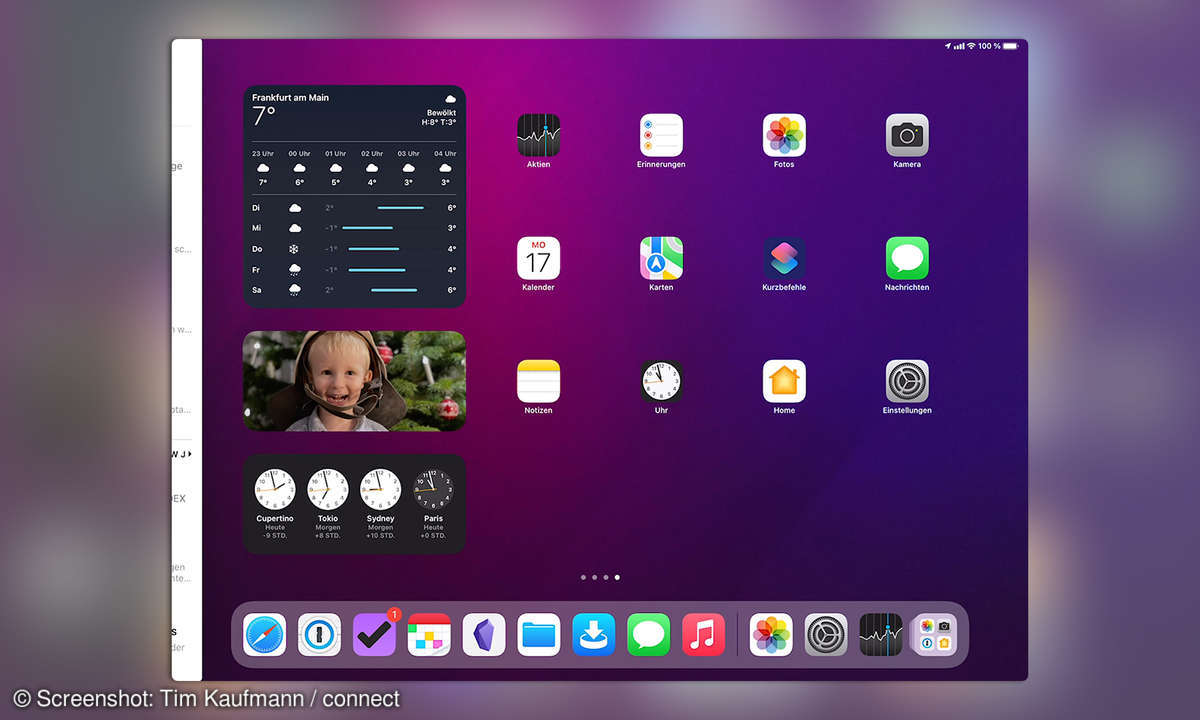Open Photos in the dock's recent section
1200x720 pixels.
[x=771, y=635]
